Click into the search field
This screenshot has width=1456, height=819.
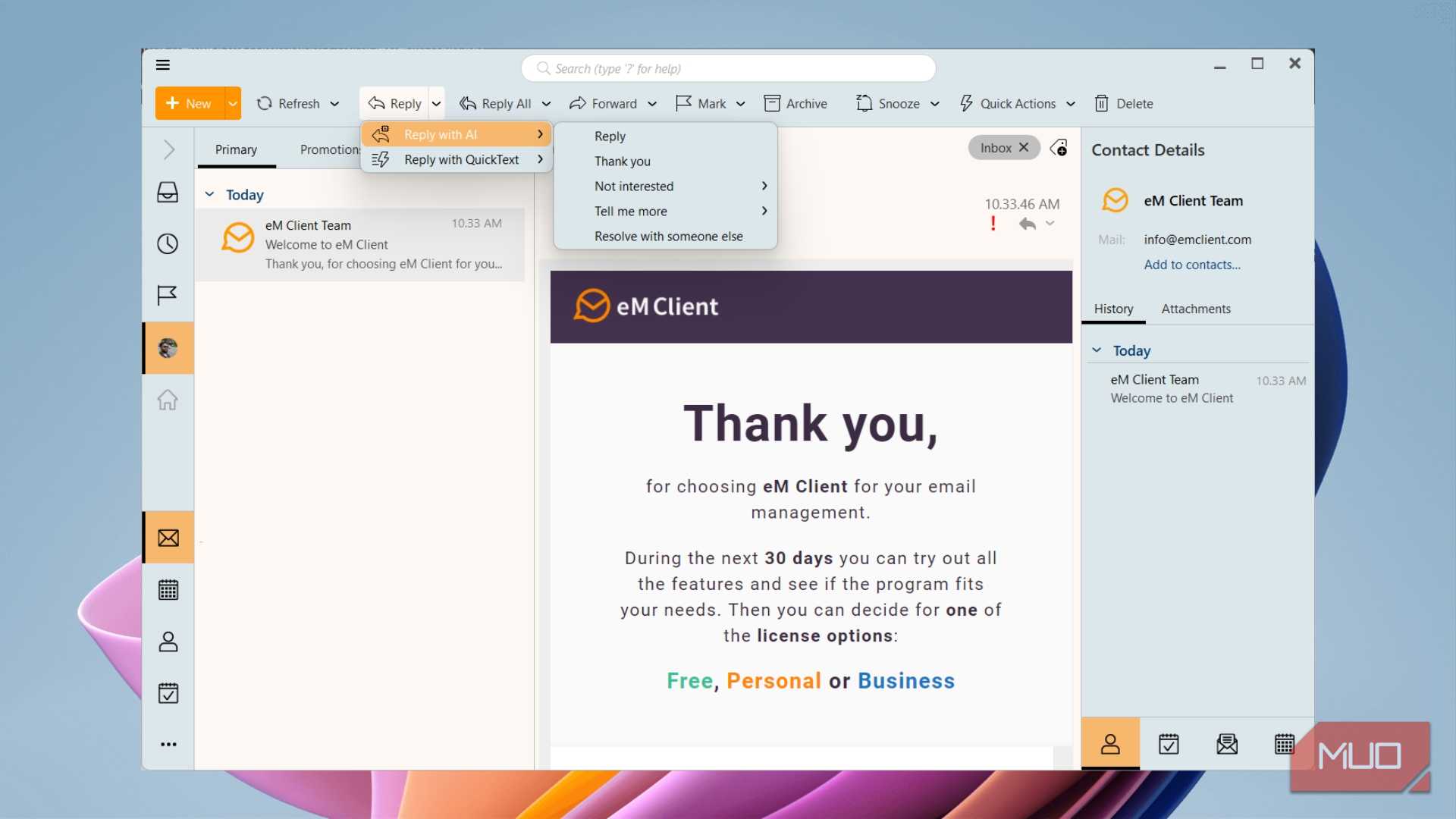(728, 68)
